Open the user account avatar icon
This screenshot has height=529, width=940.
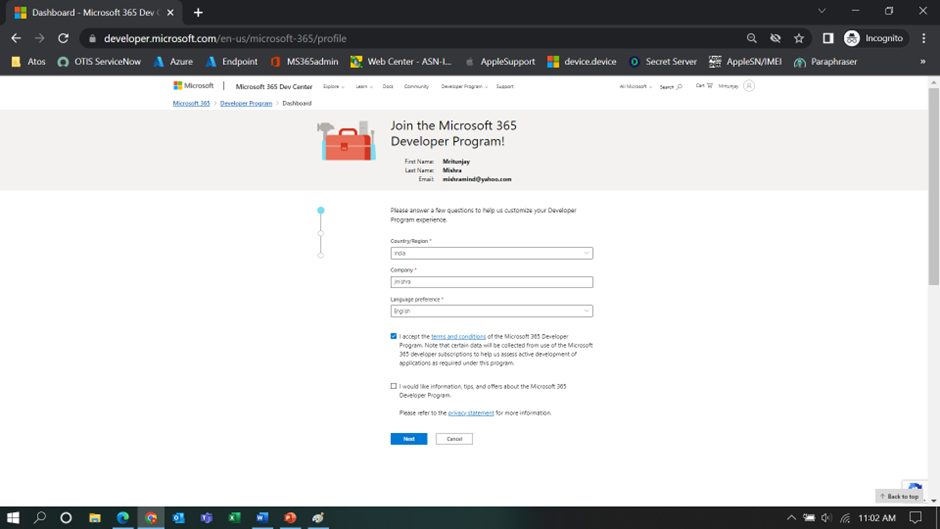[749, 86]
